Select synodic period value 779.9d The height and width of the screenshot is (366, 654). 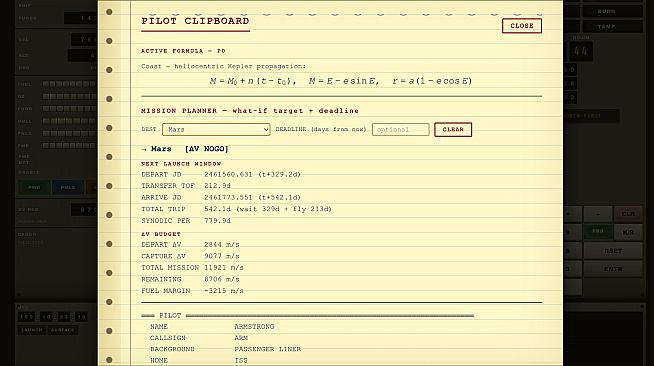[217, 221]
